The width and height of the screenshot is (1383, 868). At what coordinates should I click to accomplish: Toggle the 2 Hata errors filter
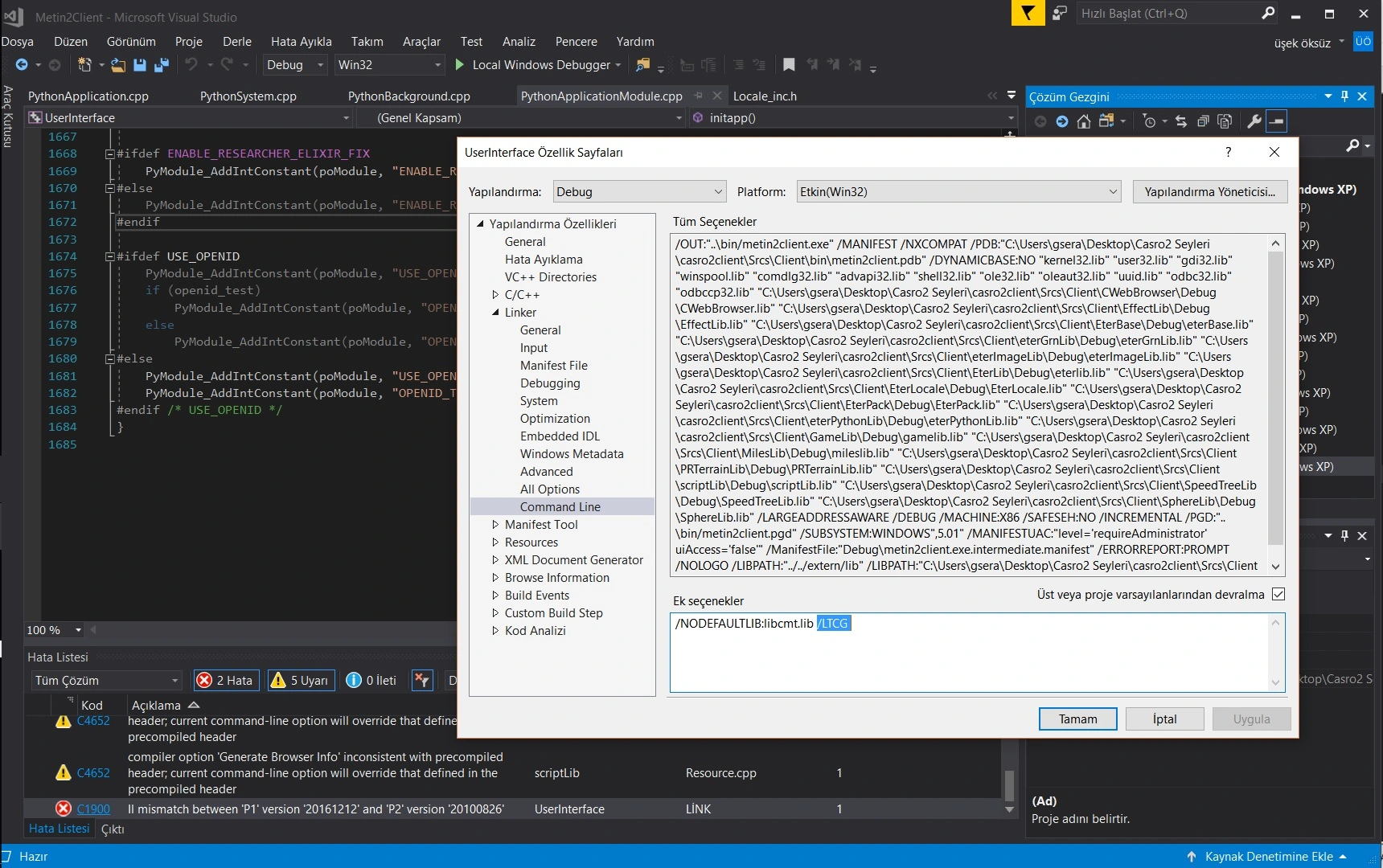tap(226, 681)
